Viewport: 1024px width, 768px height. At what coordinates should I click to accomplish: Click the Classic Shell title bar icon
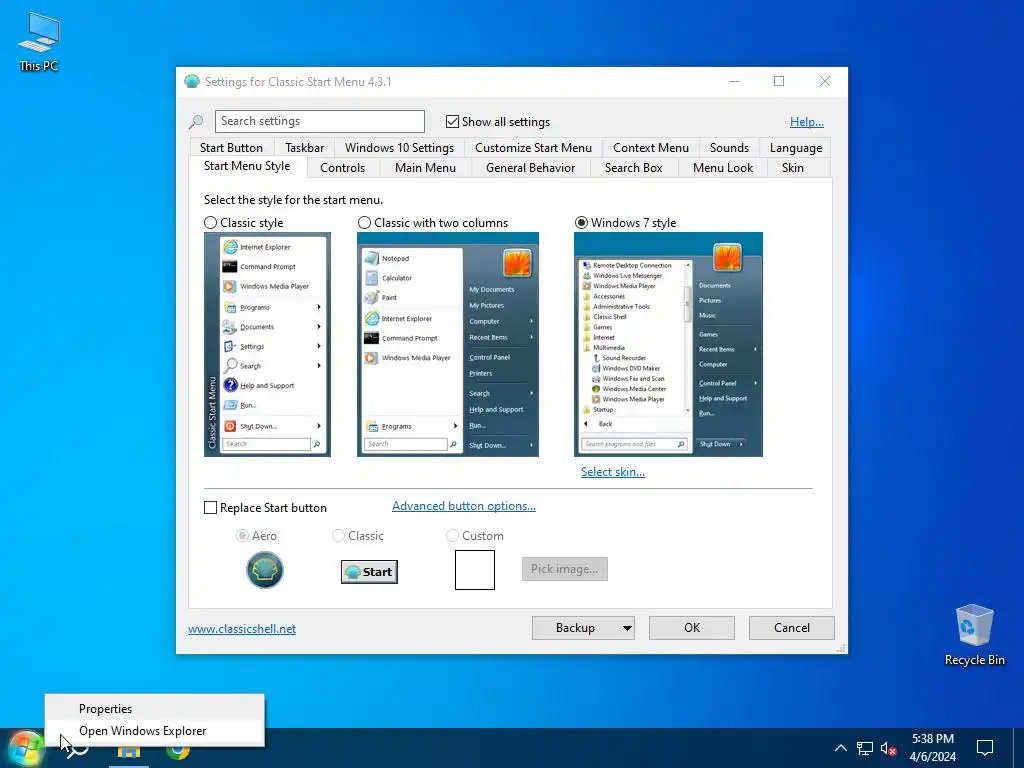tap(192, 82)
